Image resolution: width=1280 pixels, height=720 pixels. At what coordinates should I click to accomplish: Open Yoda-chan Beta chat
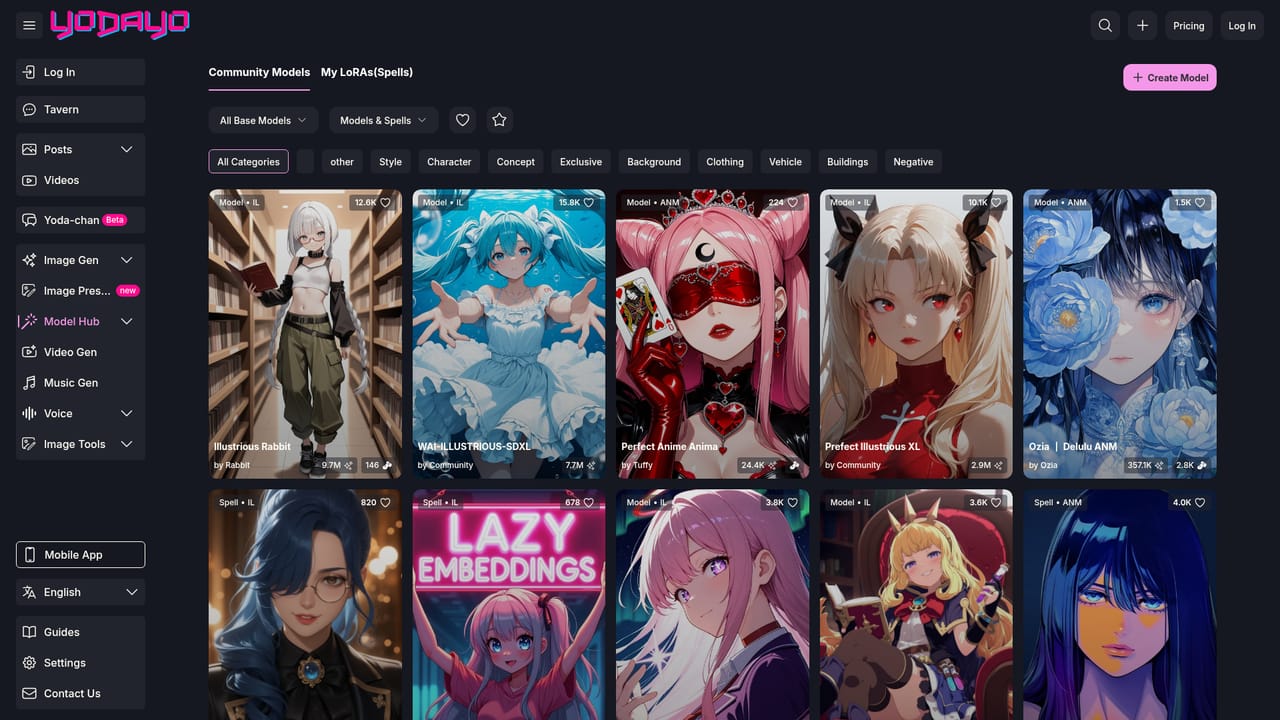coord(80,220)
